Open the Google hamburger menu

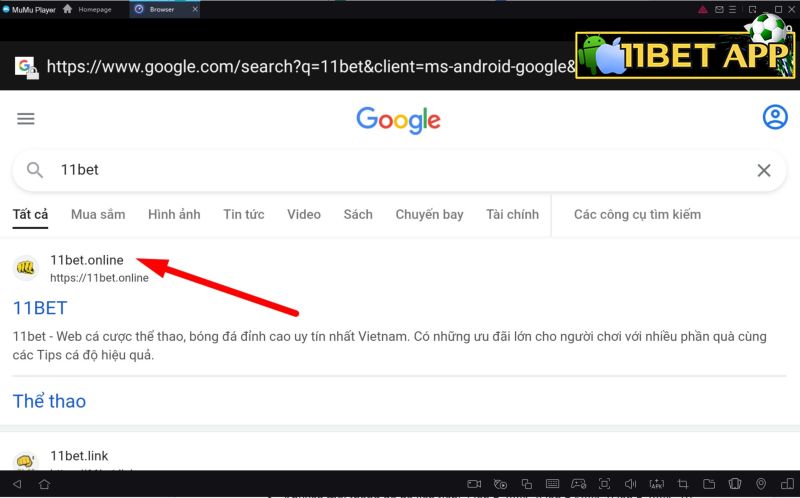click(x=26, y=119)
